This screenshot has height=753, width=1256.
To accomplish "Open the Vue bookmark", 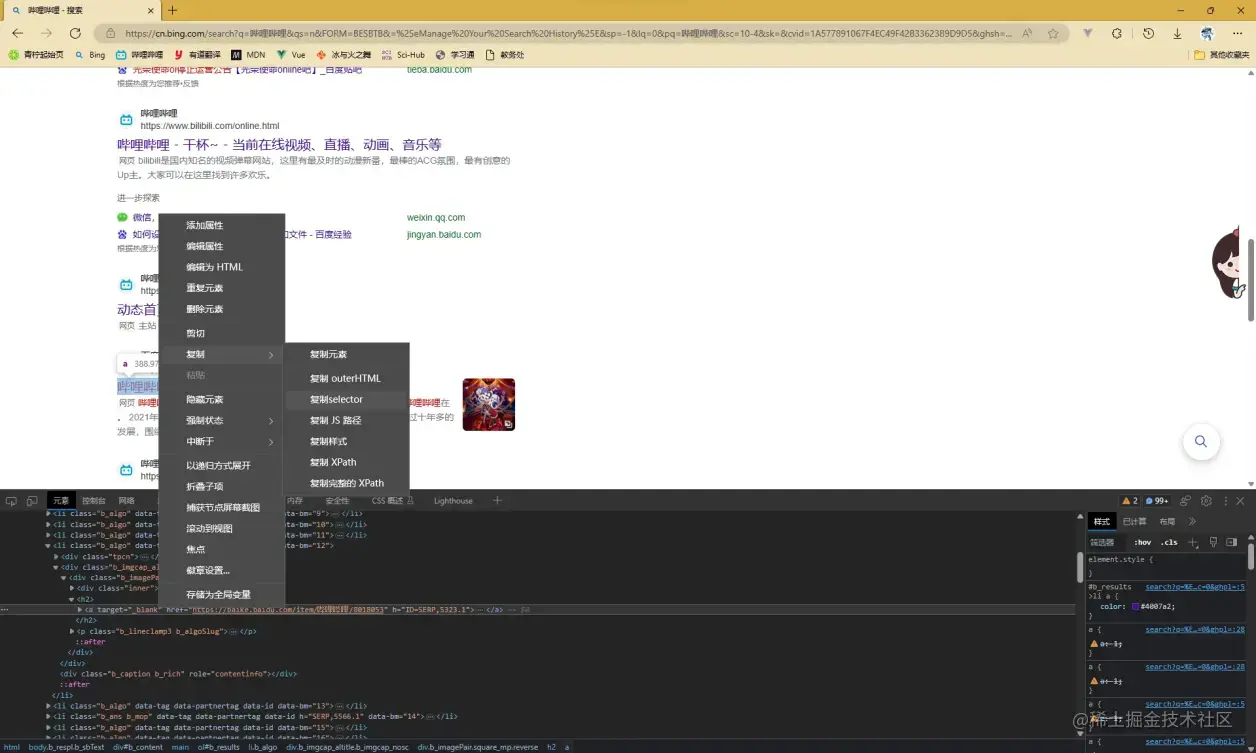I will point(291,55).
